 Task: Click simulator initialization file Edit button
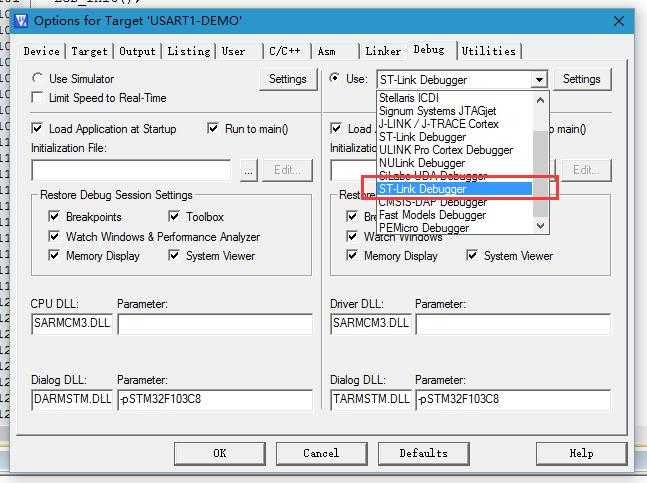click(288, 170)
